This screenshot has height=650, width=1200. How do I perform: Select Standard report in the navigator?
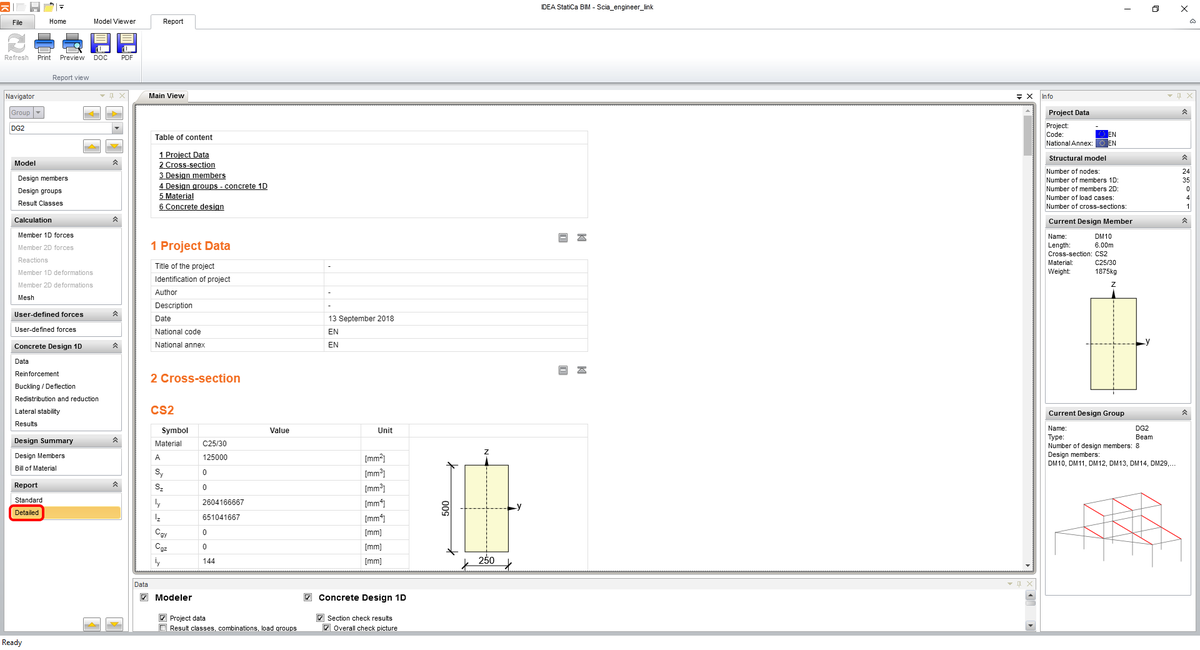28,499
